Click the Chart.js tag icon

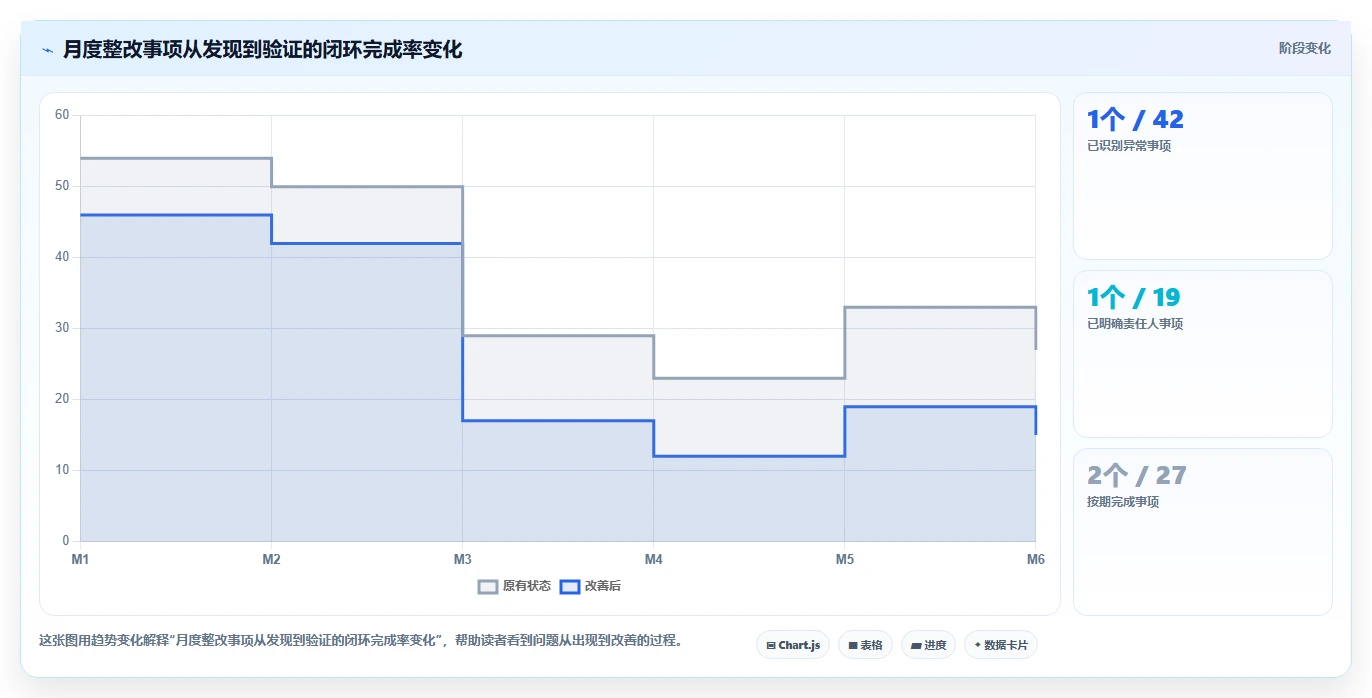coord(771,646)
